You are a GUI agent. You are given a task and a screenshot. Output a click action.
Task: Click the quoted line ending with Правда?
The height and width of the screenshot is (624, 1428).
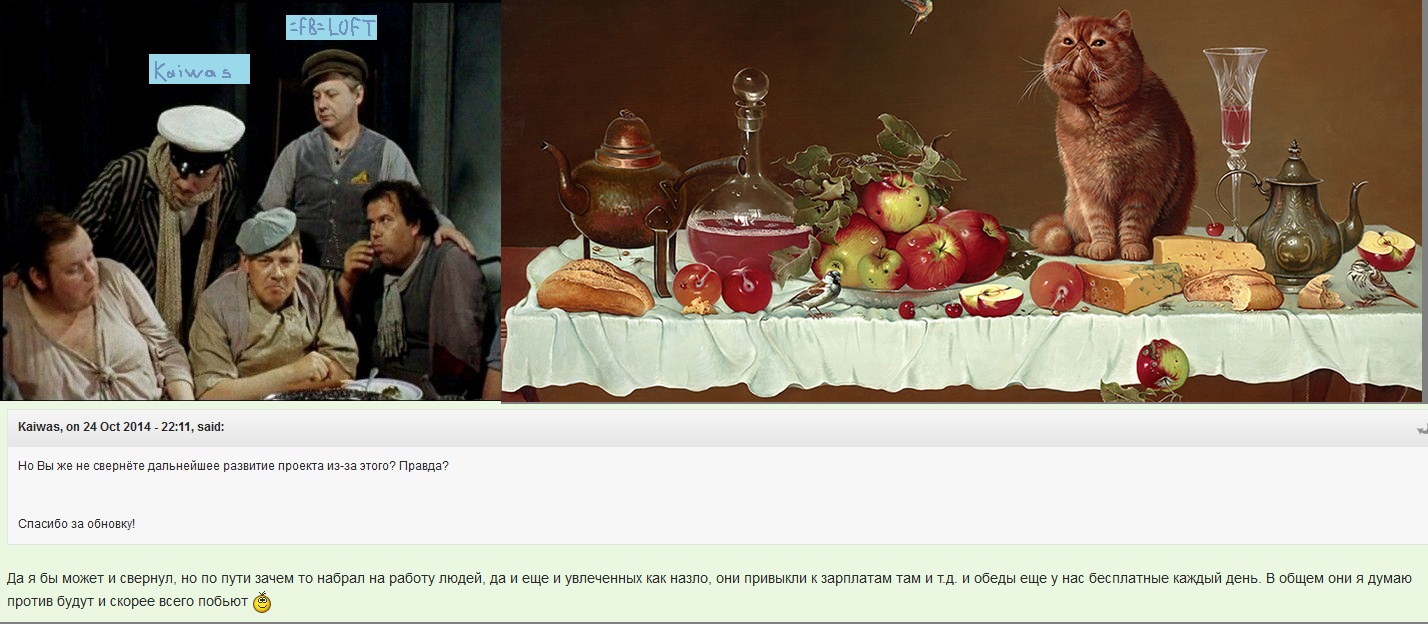tap(233, 466)
